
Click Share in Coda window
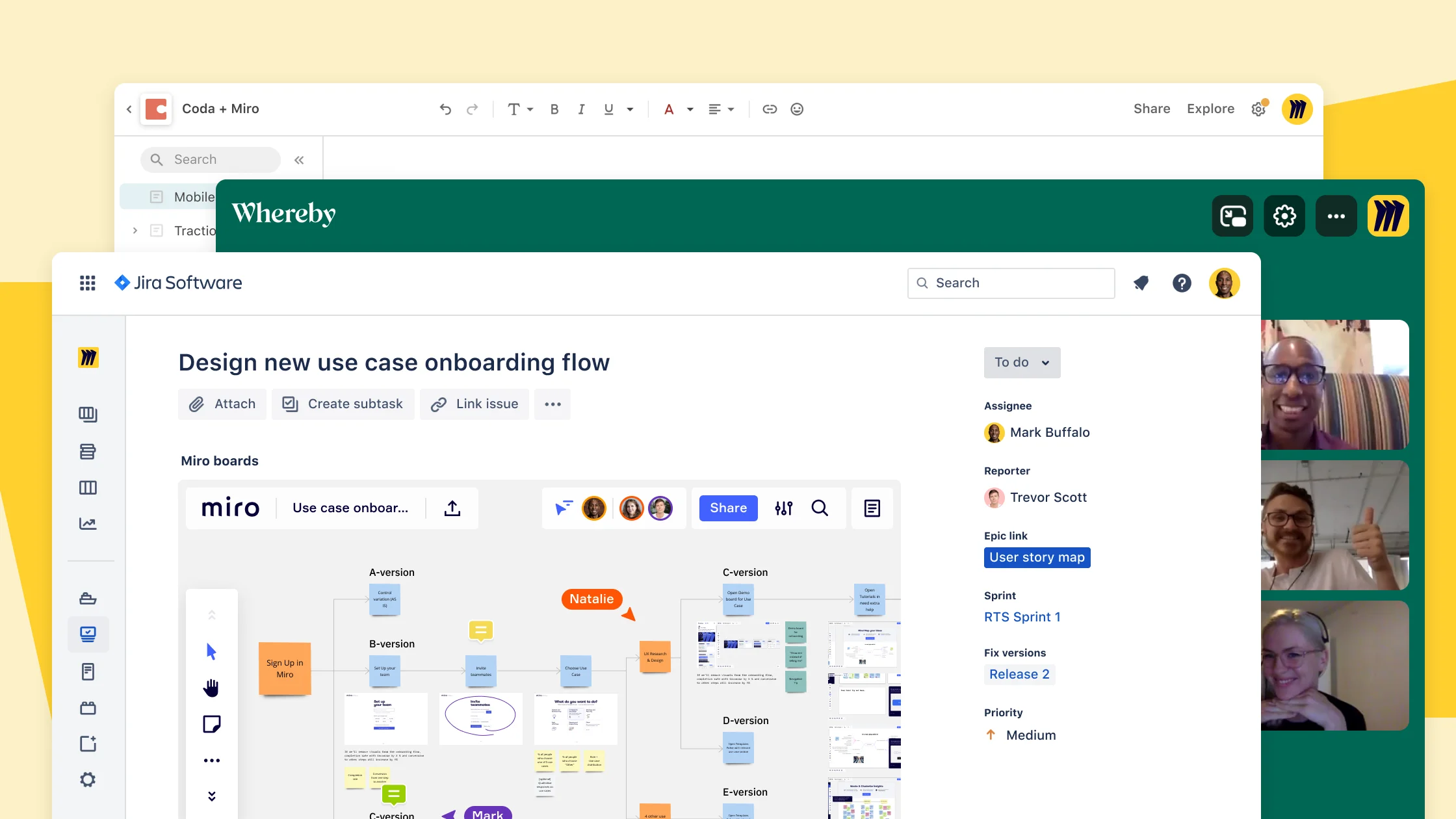(x=1152, y=109)
